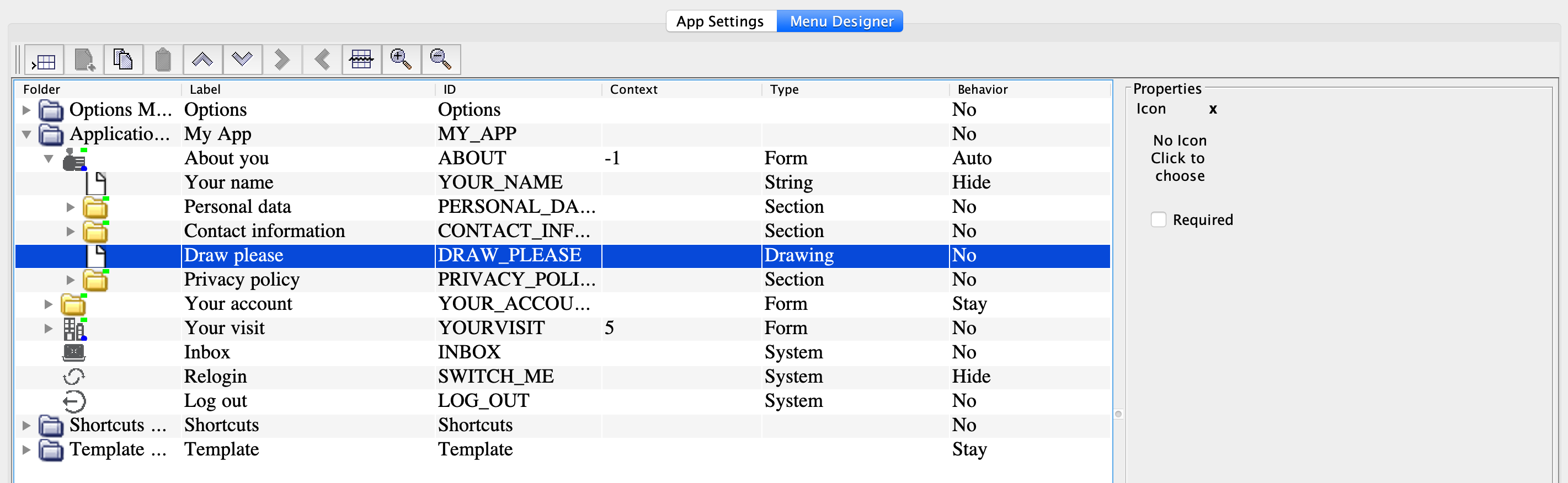The width and height of the screenshot is (1568, 483).
Task: Switch to the App Settings tab
Action: coord(720,22)
